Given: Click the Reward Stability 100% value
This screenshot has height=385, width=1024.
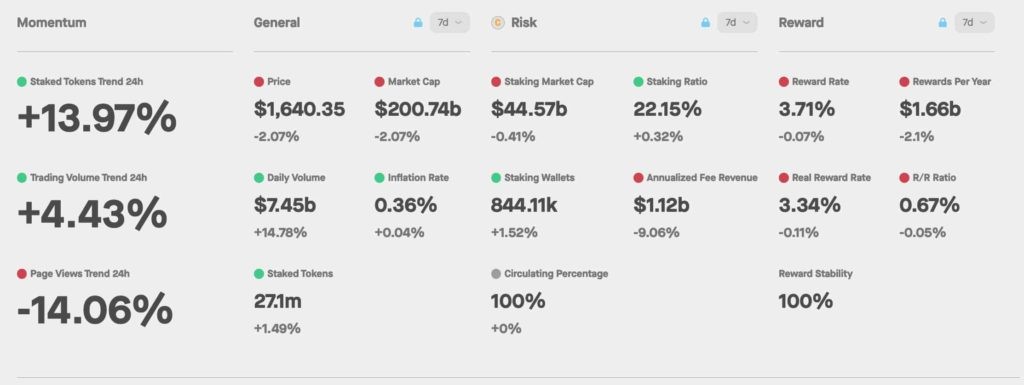Looking at the screenshot, I should [805, 301].
